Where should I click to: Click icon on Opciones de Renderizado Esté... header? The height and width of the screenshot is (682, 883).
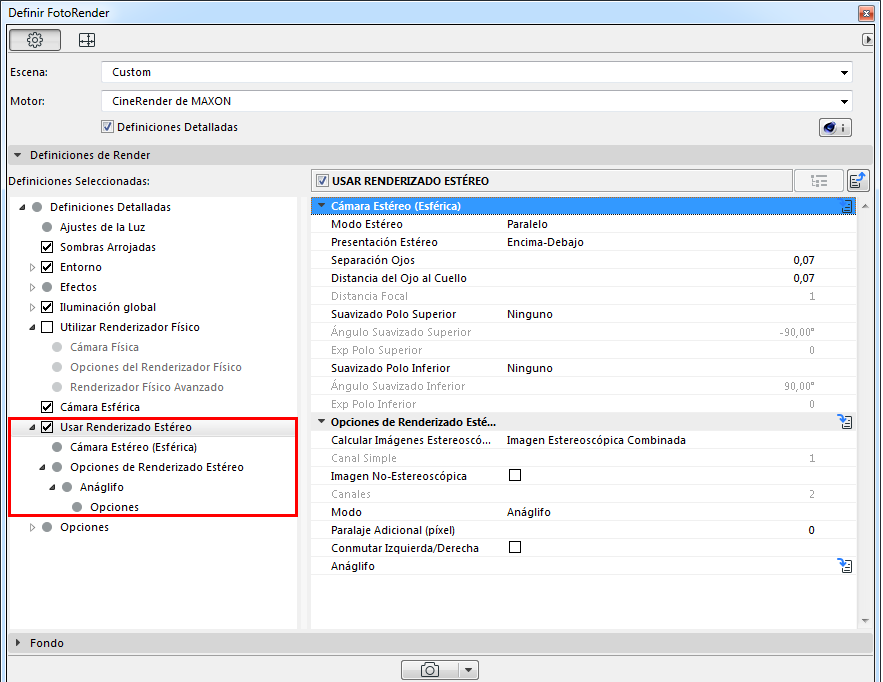pos(845,422)
